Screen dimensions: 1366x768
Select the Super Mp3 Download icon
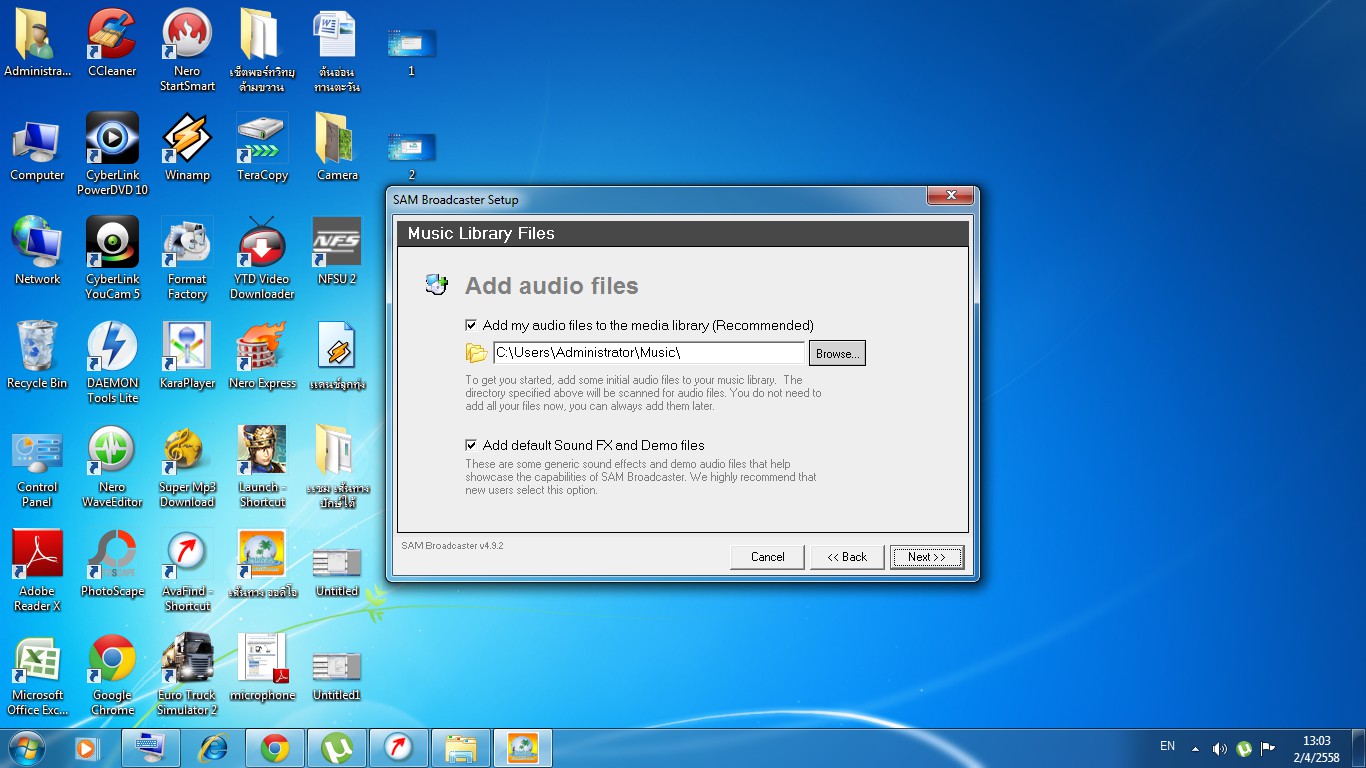(x=187, y=467)
